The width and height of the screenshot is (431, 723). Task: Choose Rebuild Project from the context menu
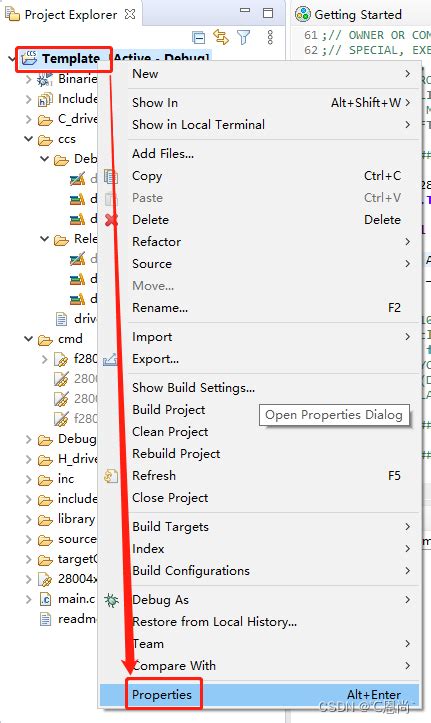pos(176,454)
